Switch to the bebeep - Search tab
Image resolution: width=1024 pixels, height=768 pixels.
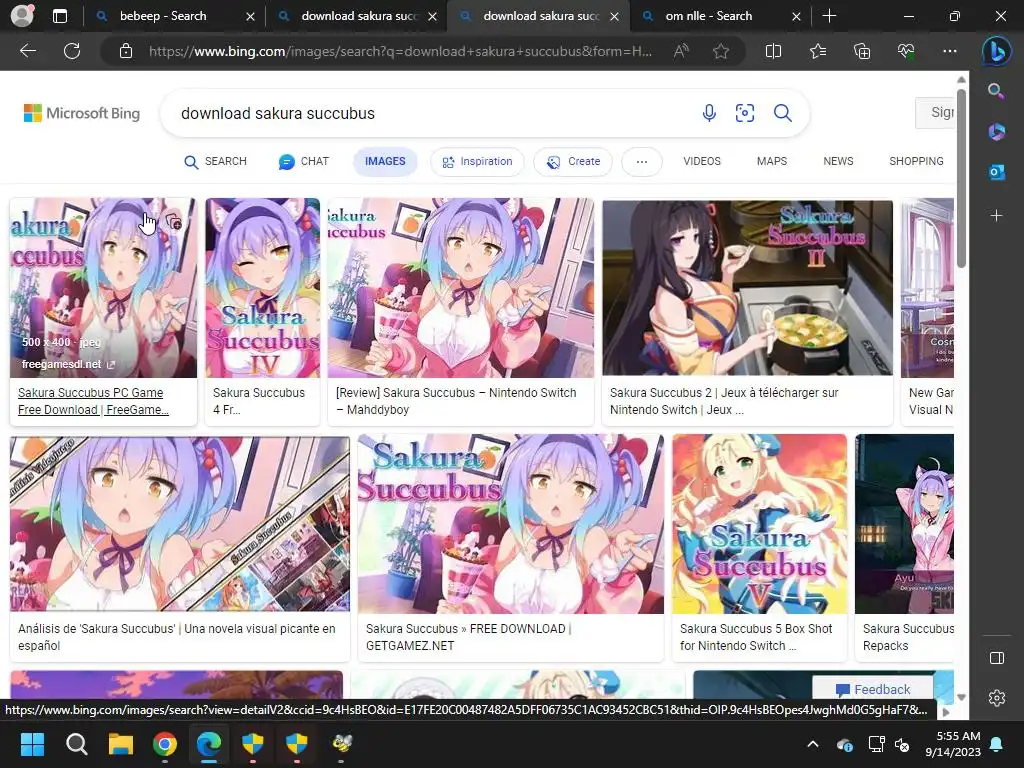tap(174, 16)
